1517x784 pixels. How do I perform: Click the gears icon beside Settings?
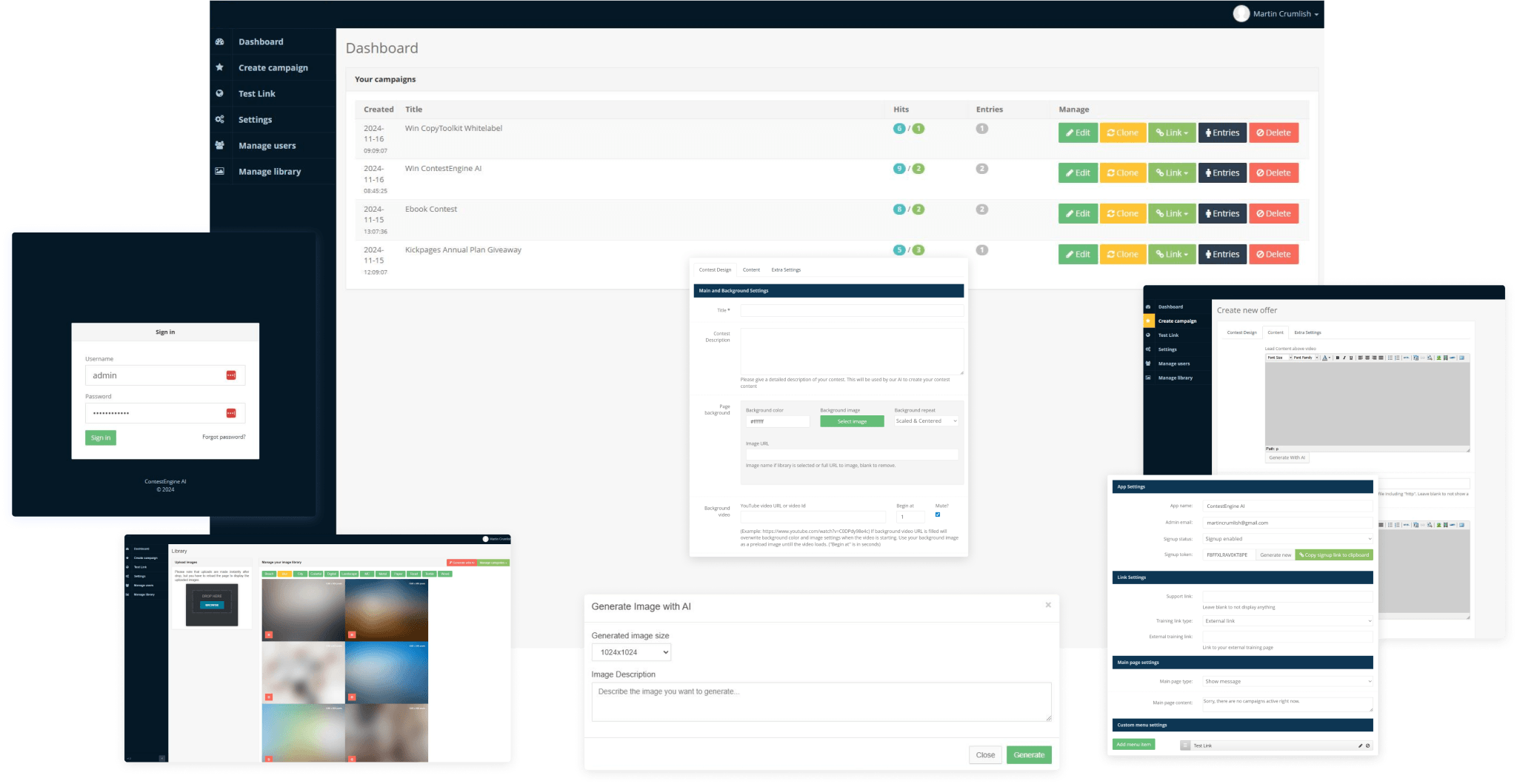(219, 119)
